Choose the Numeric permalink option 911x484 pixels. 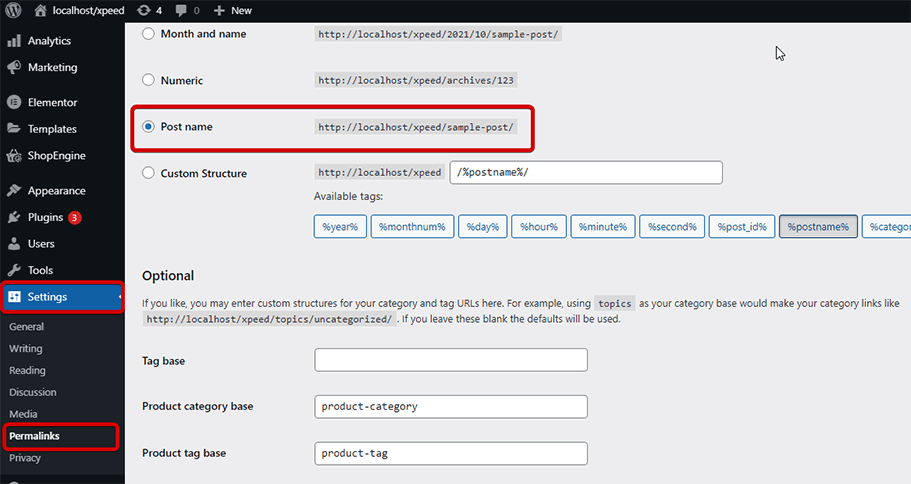[x=149, y=80]
